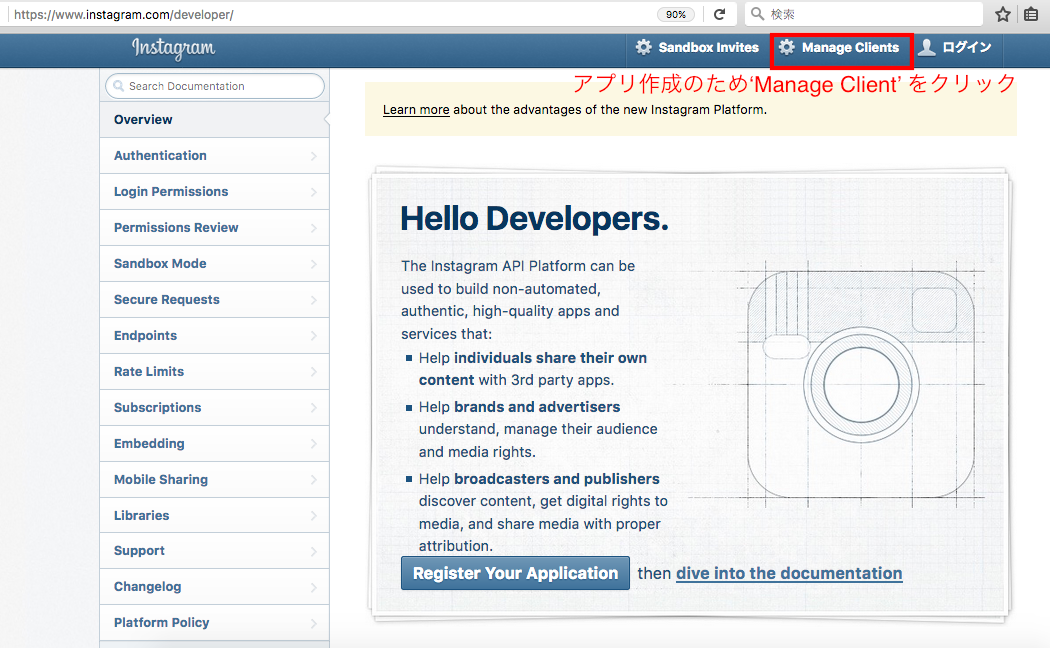Click the Register Your Application button
The height and width of the screenshot is (648, 1050).
515,573
